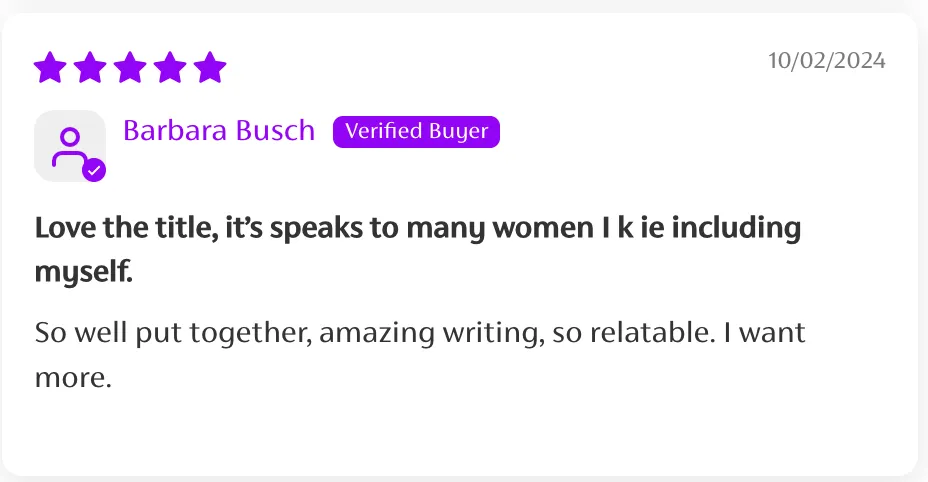Click the first purple rating star
Image resolution: width=928 pixels, height=482 pixels.
50,68
